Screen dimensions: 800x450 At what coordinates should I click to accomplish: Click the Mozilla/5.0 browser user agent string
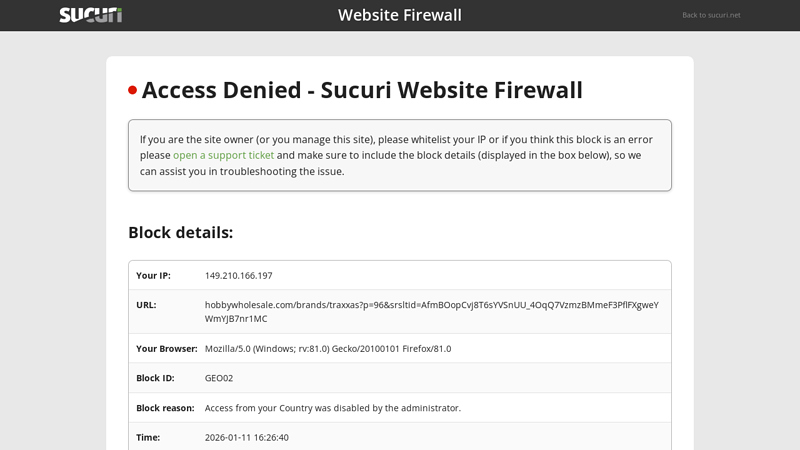328,348
